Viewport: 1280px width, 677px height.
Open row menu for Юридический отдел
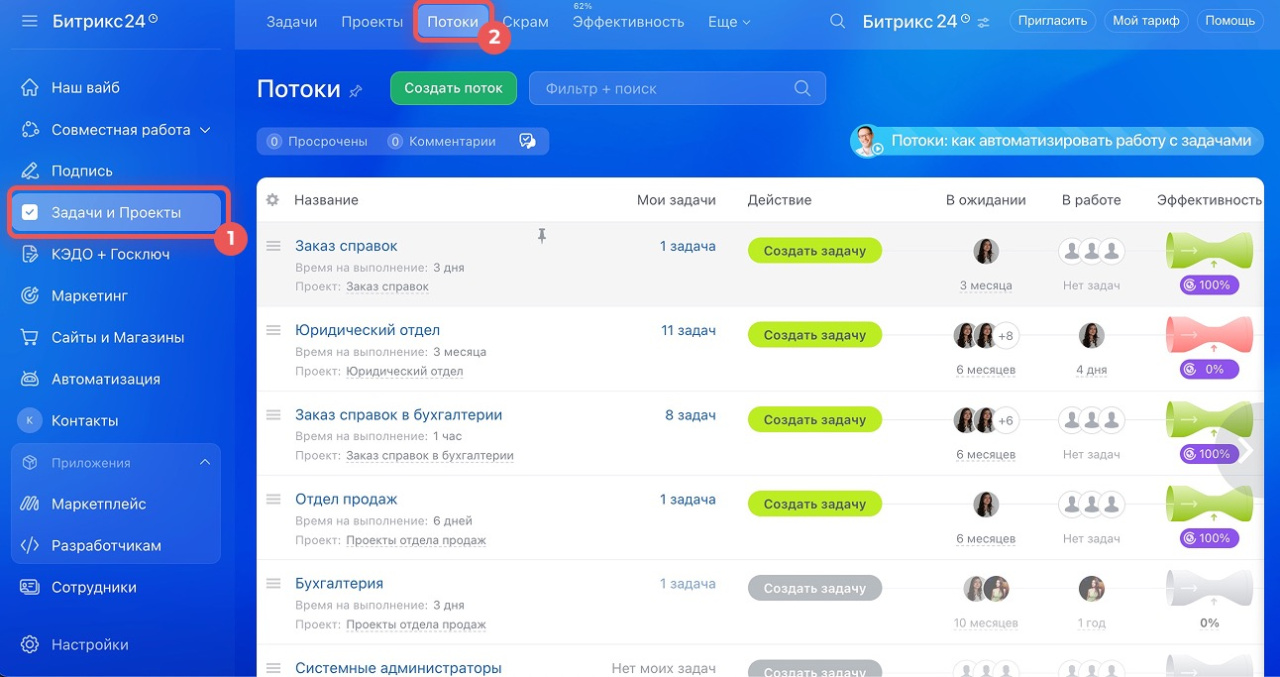[273, 330]
